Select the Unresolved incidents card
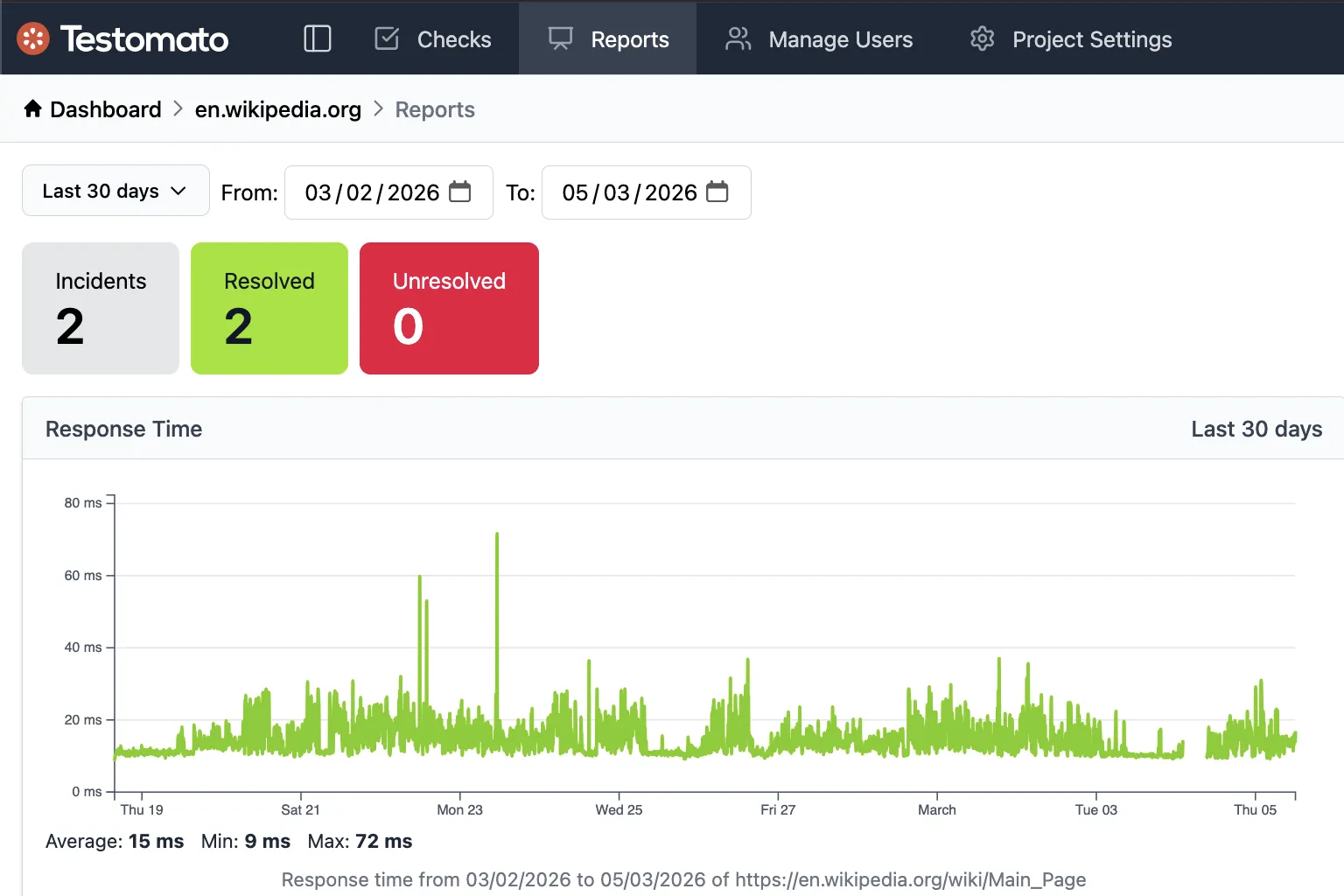This screenshot has width=1344, height=896. (x=449, y=308)
